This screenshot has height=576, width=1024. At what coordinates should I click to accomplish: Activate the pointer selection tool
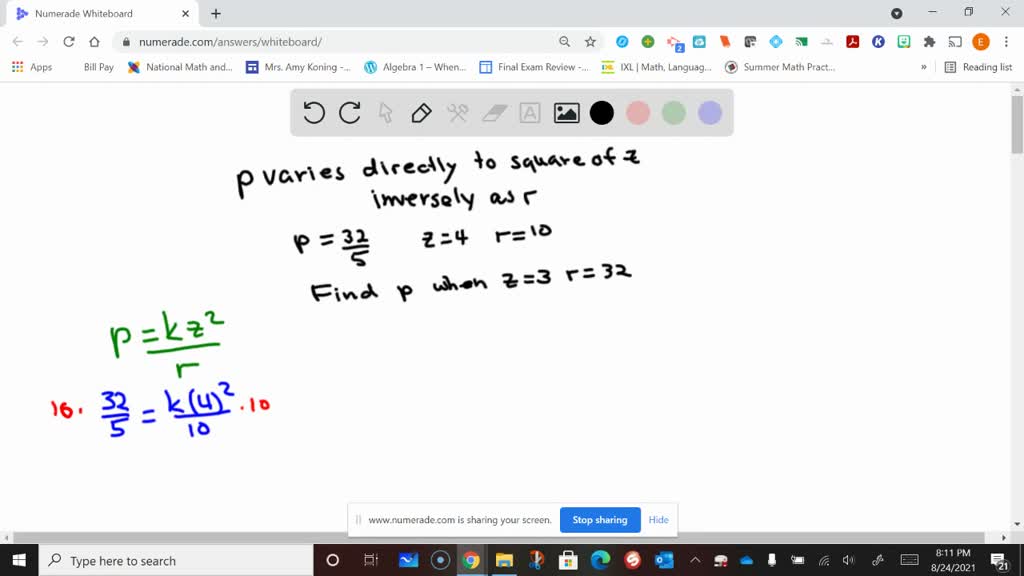click(385, 113)
